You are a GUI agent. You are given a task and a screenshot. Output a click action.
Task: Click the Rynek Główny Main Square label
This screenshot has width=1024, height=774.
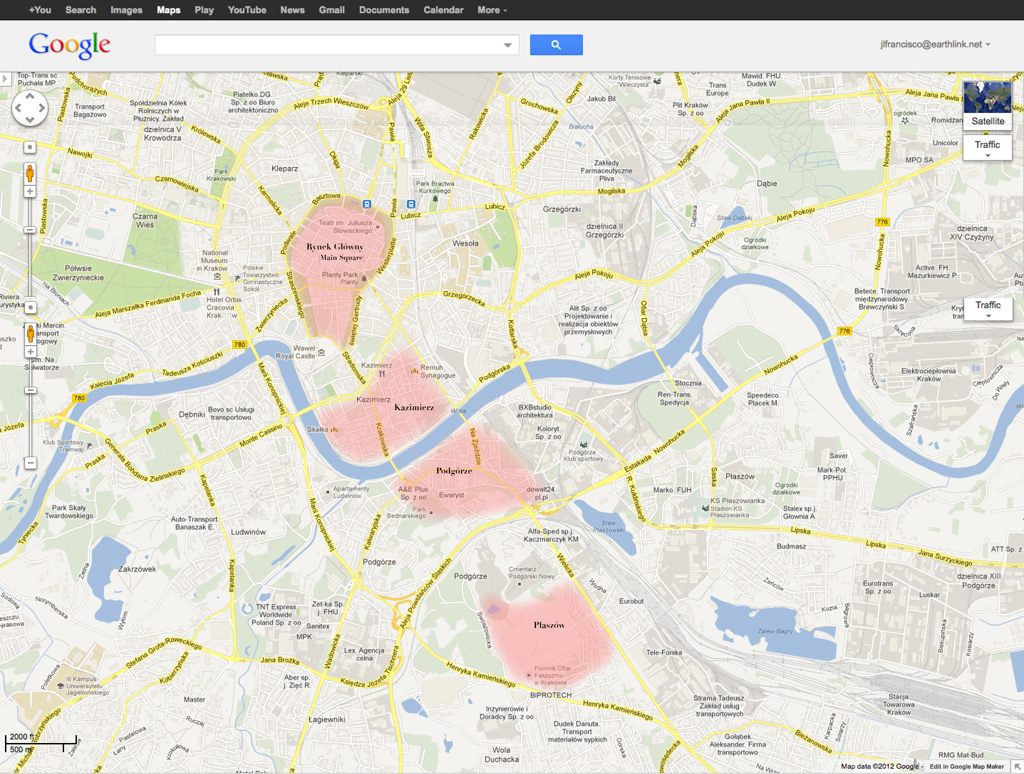pos(334,251)
